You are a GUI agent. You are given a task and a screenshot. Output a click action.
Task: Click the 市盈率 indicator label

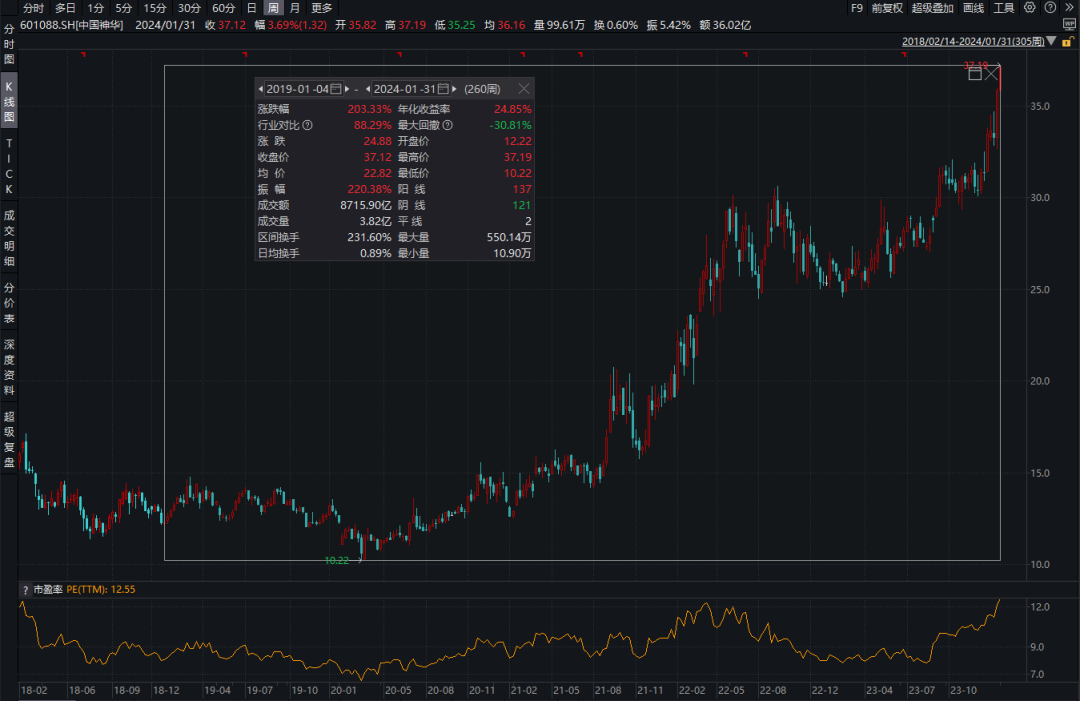click(48, 589)
